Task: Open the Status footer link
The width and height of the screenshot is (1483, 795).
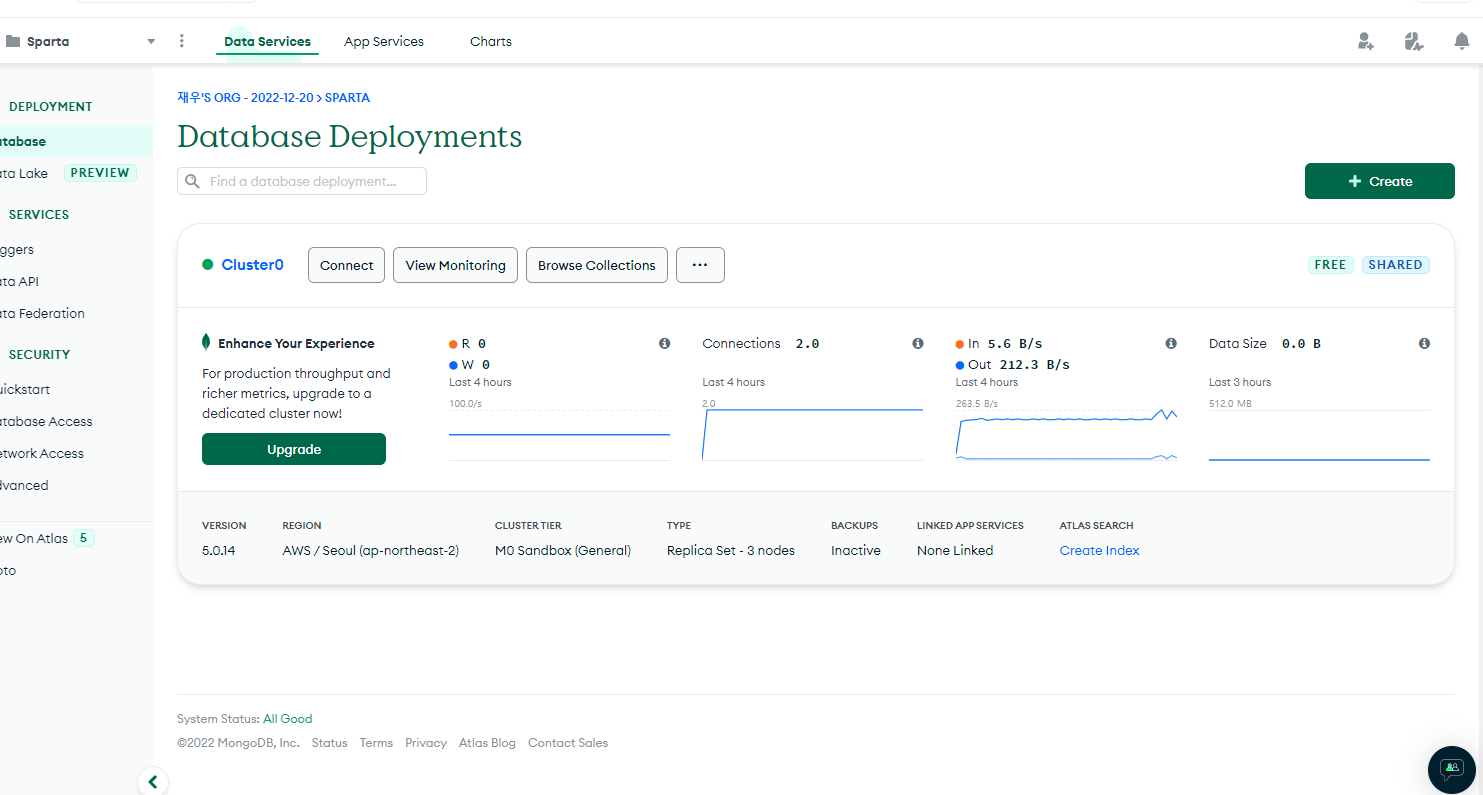Action: pos(330,743)
